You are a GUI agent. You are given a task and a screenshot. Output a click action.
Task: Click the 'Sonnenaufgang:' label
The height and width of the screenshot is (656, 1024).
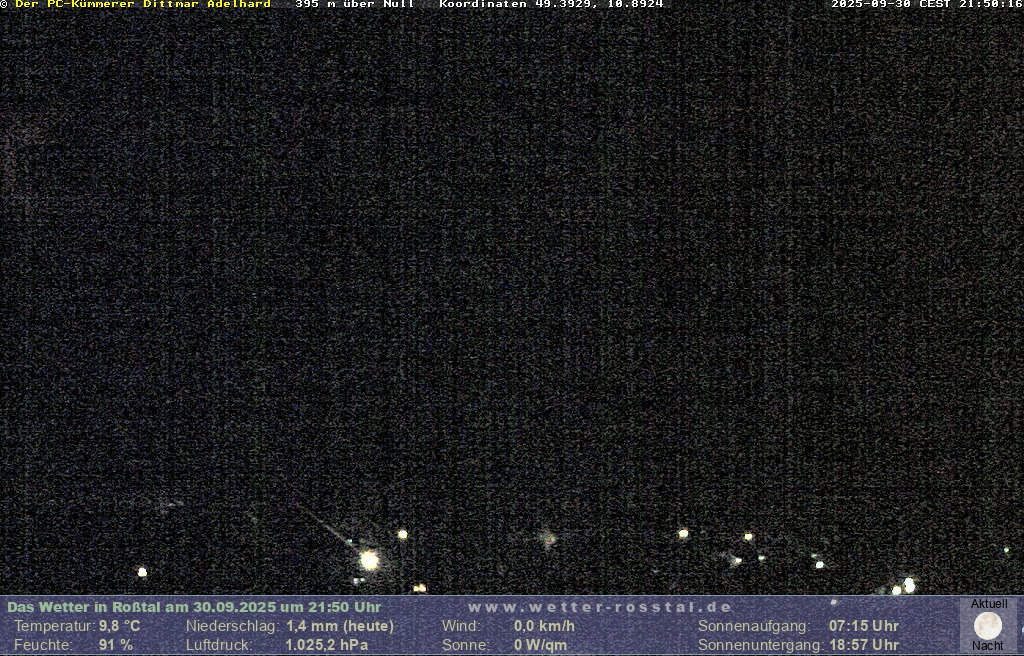point(753,626)
